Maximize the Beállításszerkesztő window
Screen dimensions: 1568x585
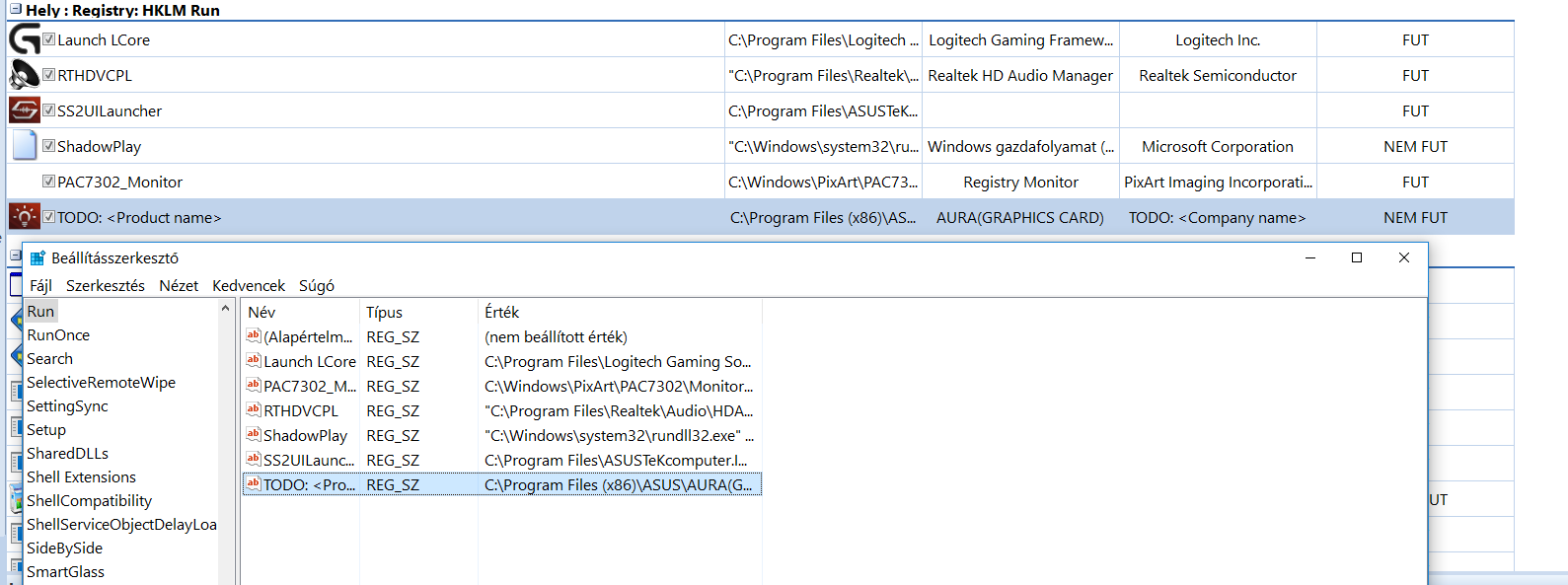(x=1357, y=257)
